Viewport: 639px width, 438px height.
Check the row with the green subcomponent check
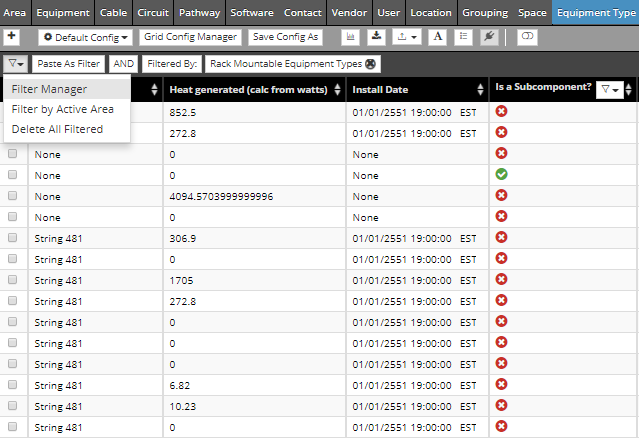point(13,174)
